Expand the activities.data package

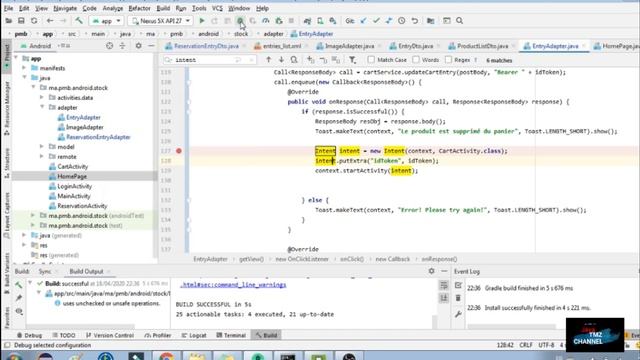(42, 98)
